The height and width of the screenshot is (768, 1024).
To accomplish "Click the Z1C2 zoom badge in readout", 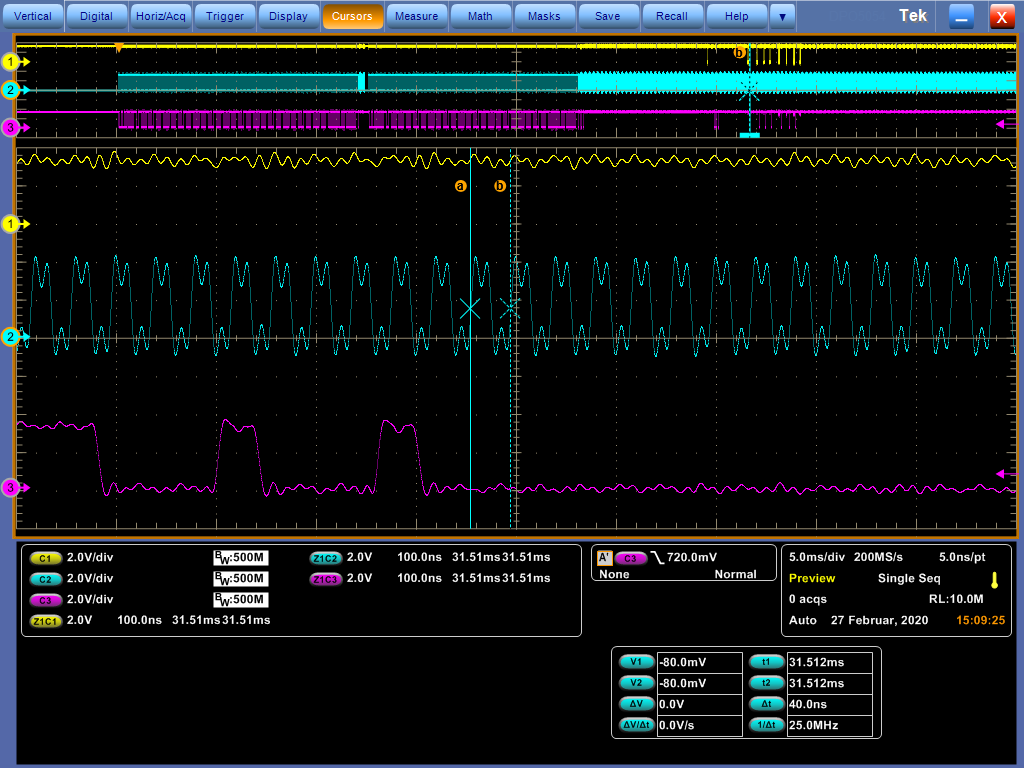I will 326,558.
